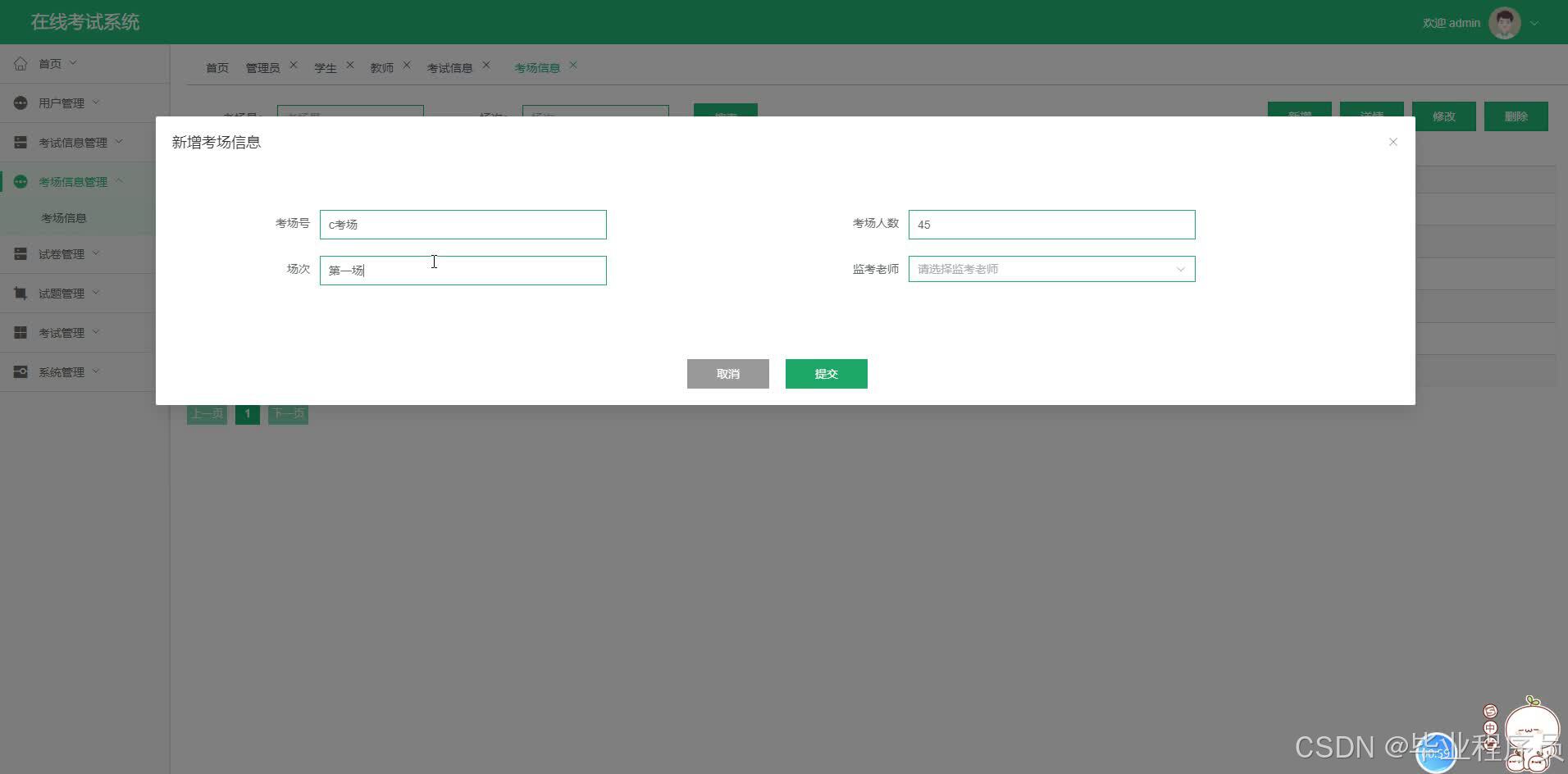
Task: Click the 提交 button
Action: click(827, 374)
